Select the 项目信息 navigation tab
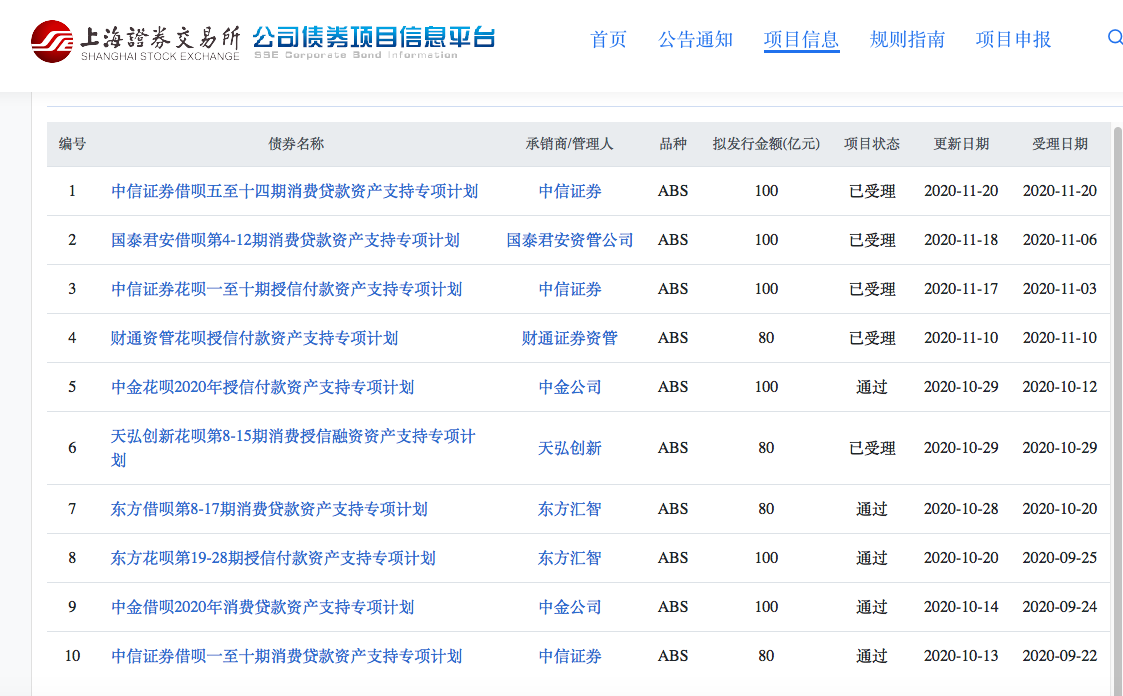 coord(801,40)
